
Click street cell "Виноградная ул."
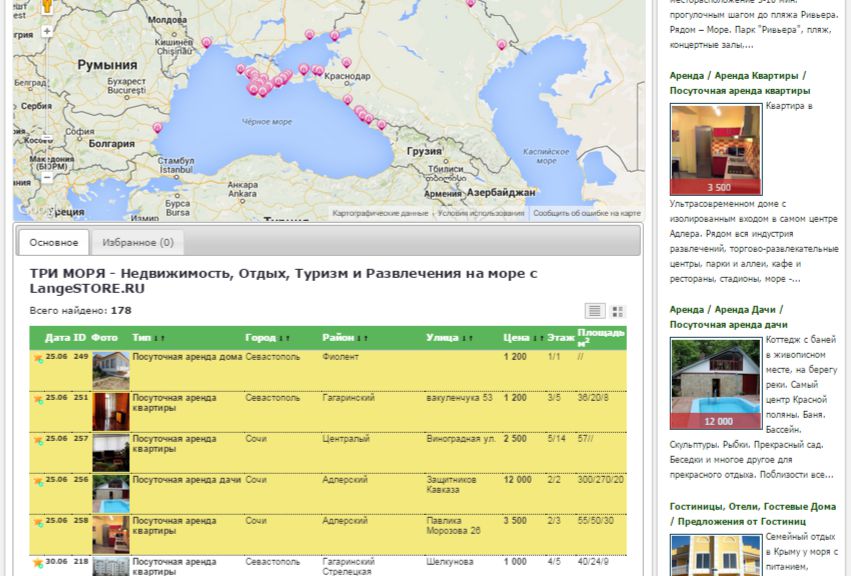click(x=461, y=439)
